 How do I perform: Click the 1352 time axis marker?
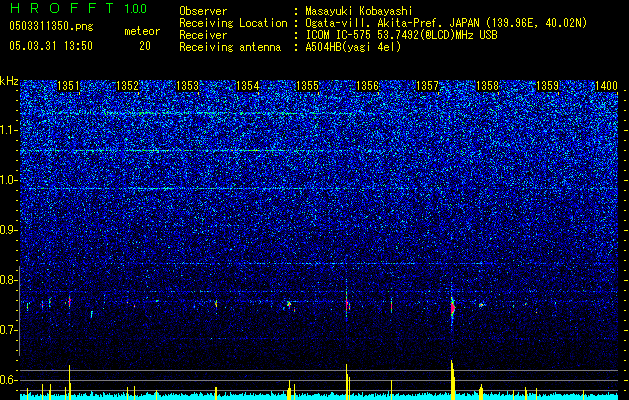pos(127,86)
